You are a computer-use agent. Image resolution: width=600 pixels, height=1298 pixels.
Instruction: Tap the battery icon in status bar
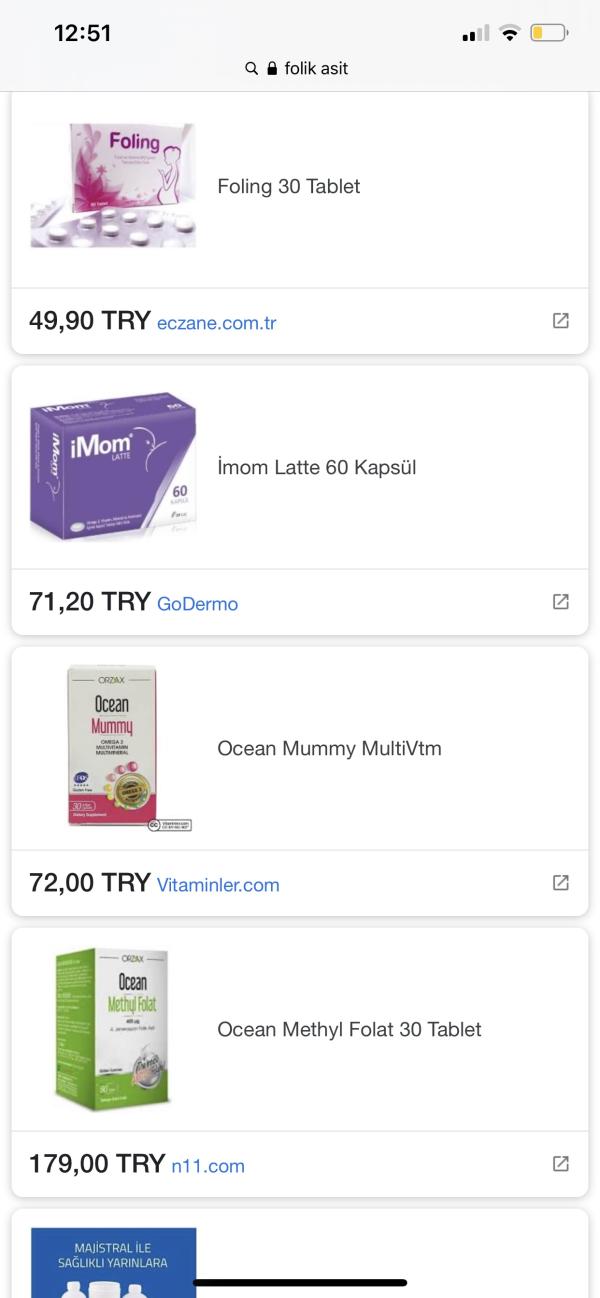click(548, 33)
